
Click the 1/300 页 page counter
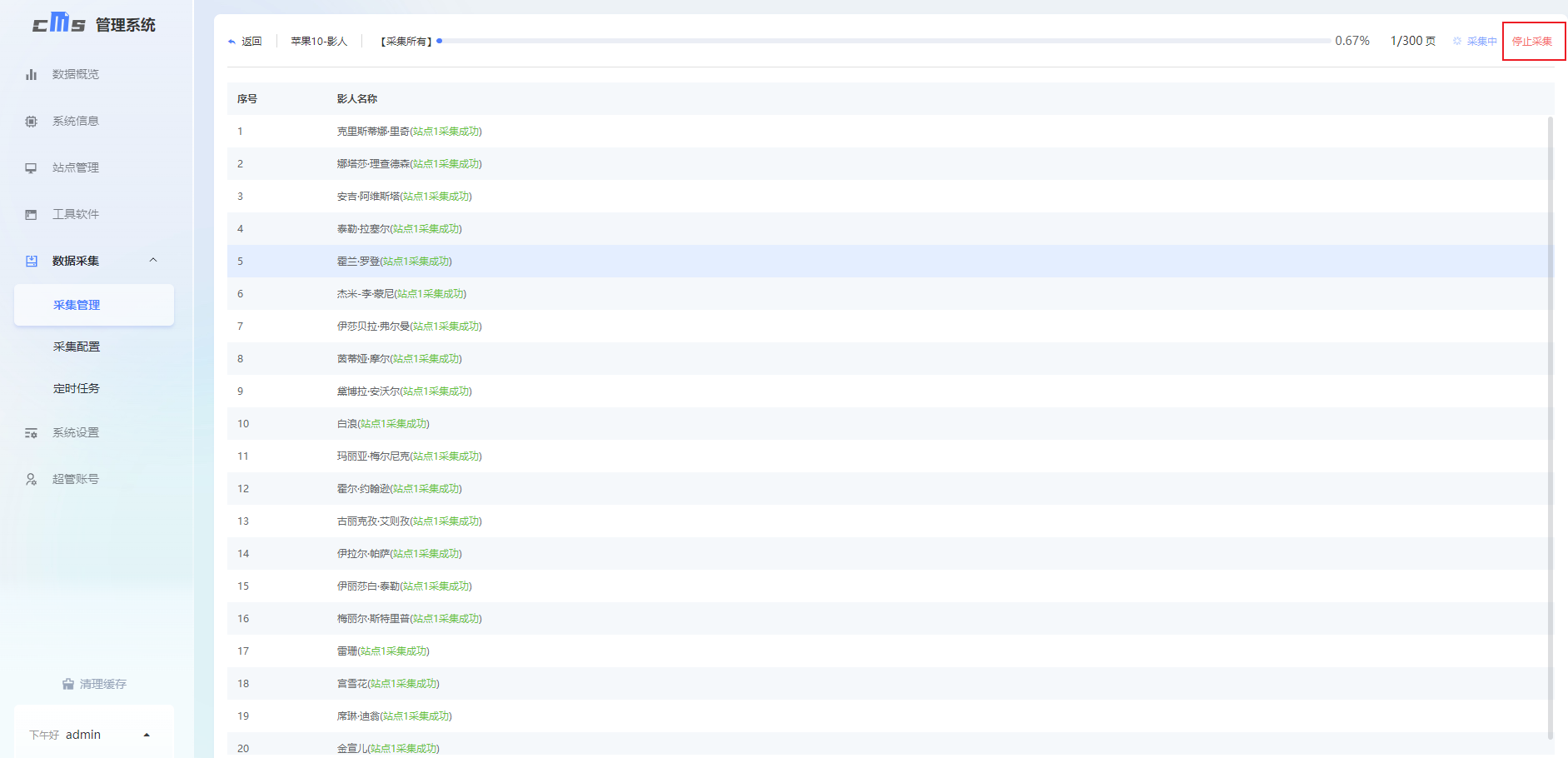point(1413,41)
